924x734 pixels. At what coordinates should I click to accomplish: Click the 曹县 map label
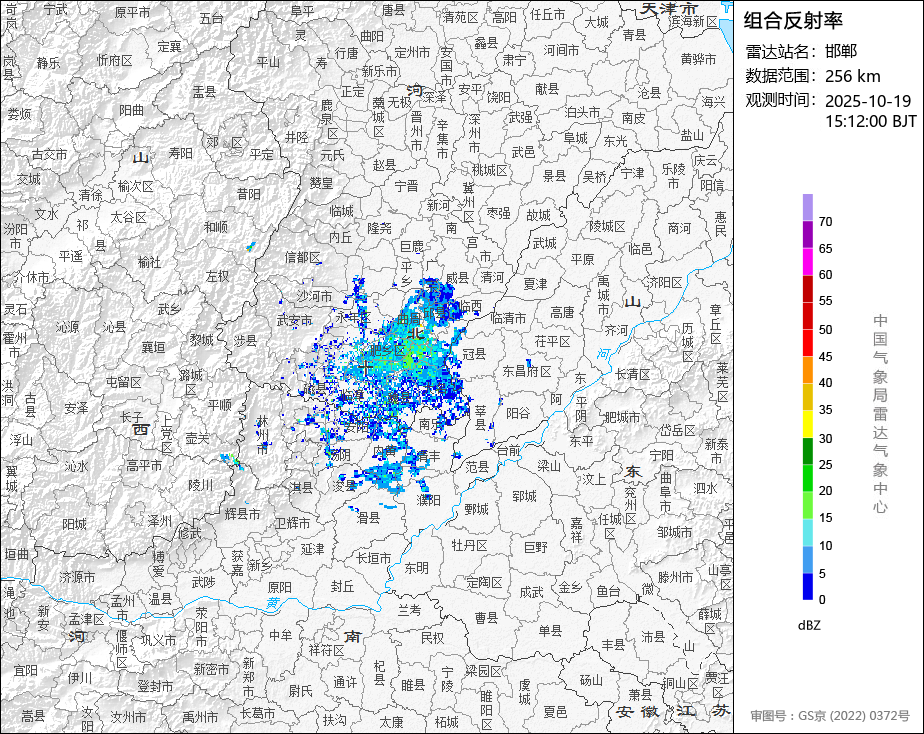pos(487,617)
